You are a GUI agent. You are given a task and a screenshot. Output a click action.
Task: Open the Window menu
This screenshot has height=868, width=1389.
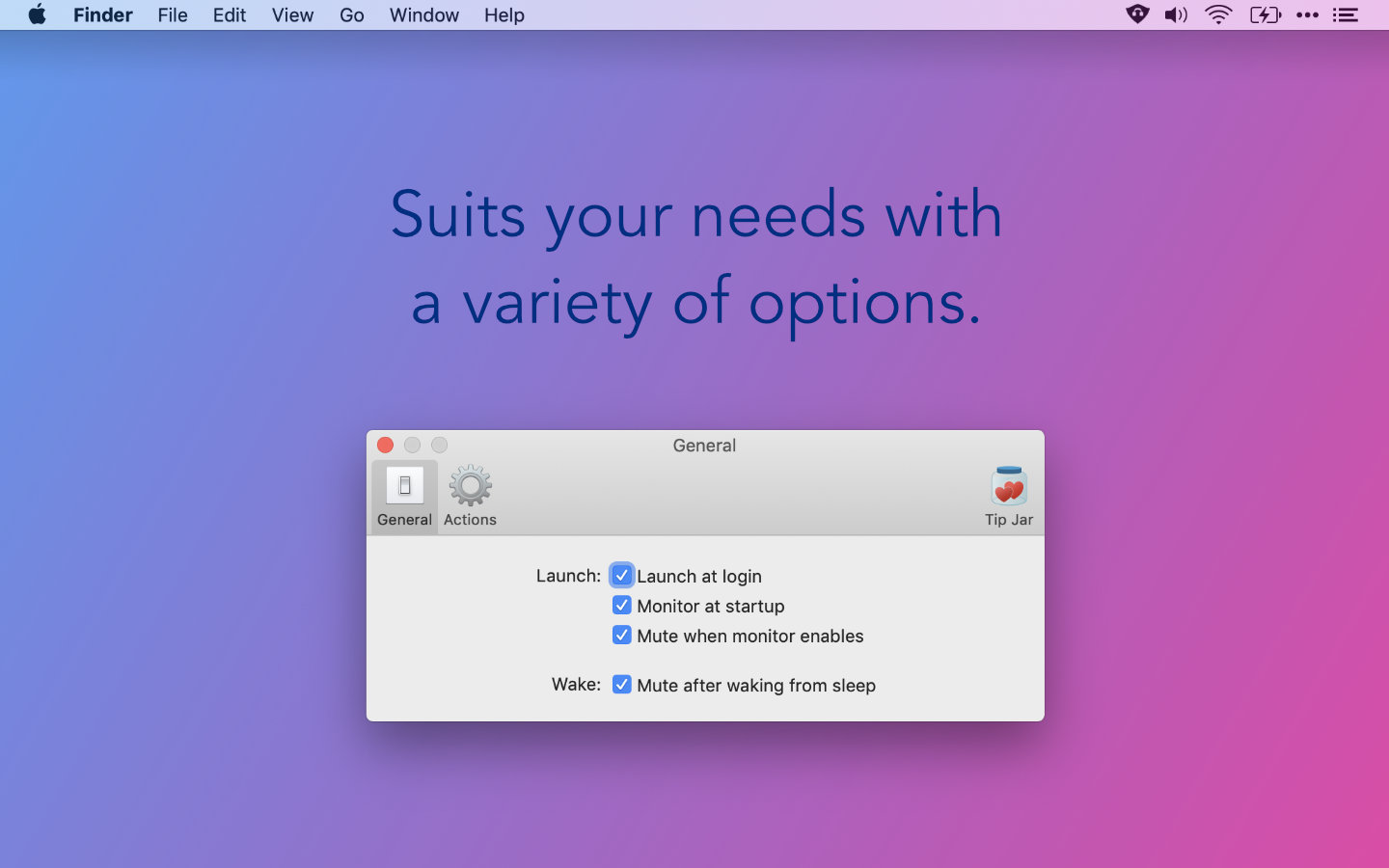click(423, 15)
